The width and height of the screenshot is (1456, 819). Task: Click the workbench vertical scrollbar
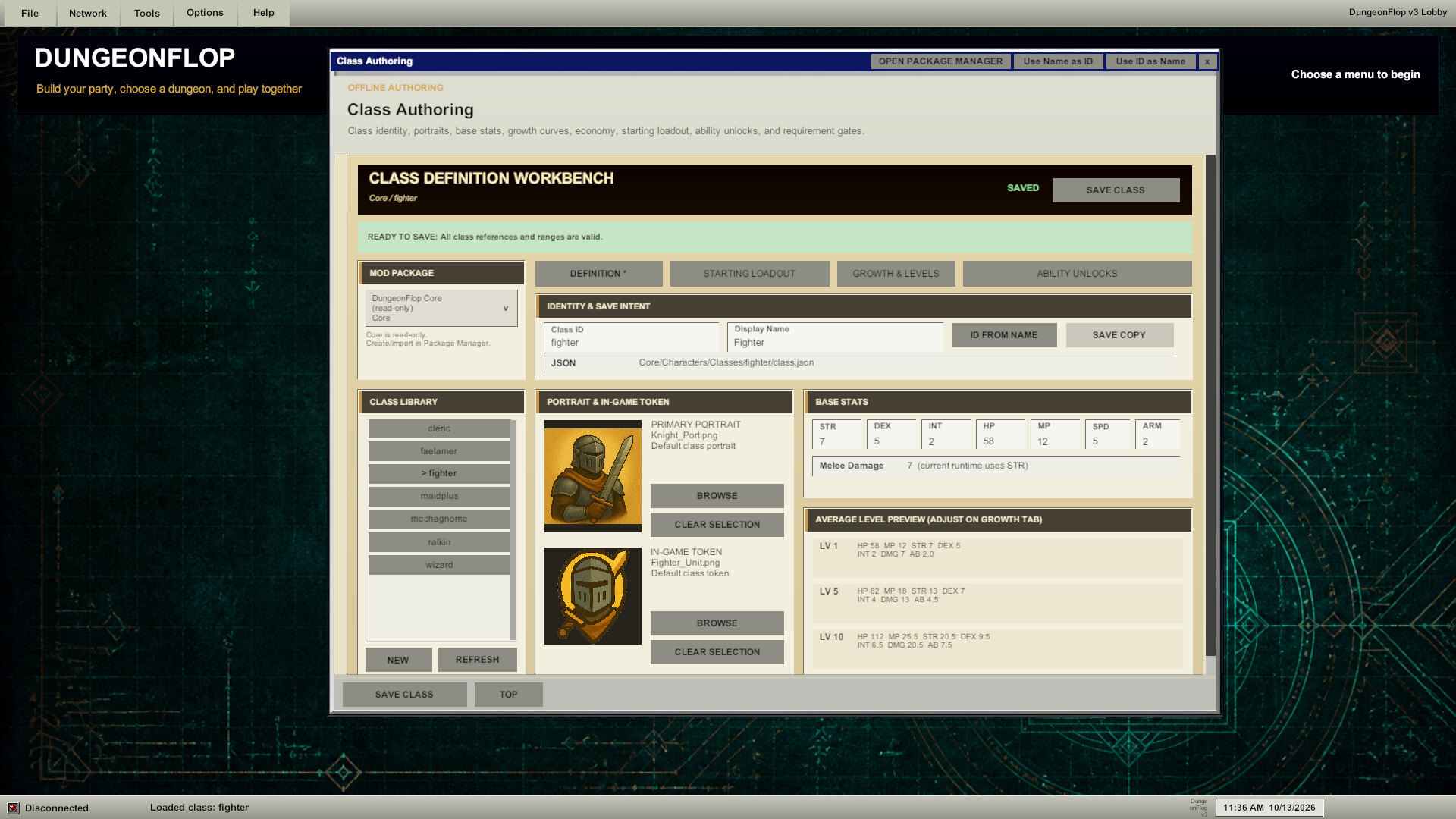point(1210,406)
